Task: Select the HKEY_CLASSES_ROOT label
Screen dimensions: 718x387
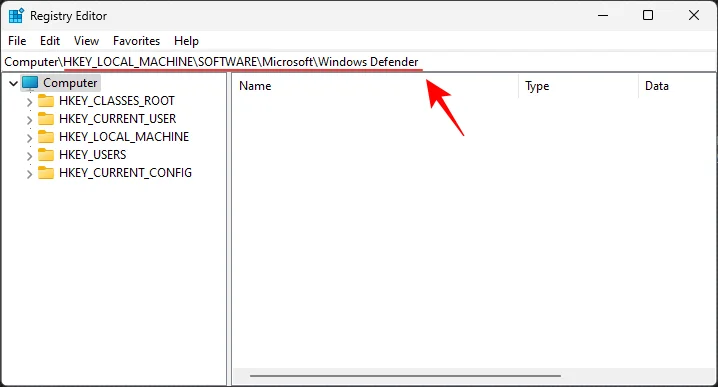Action: tap(117, 101)
